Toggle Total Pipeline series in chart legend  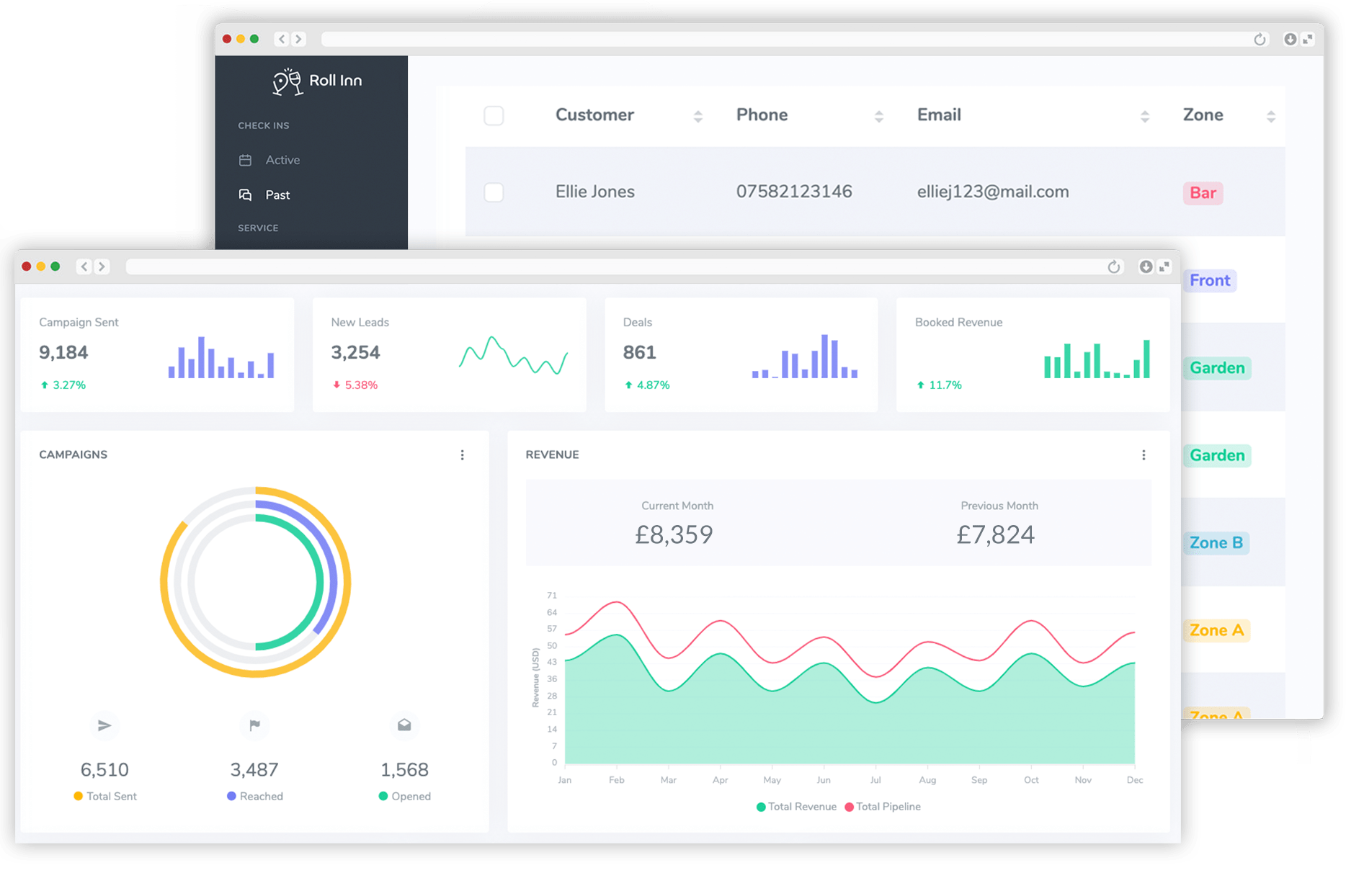pyautogui.click(x=883, y=807)
